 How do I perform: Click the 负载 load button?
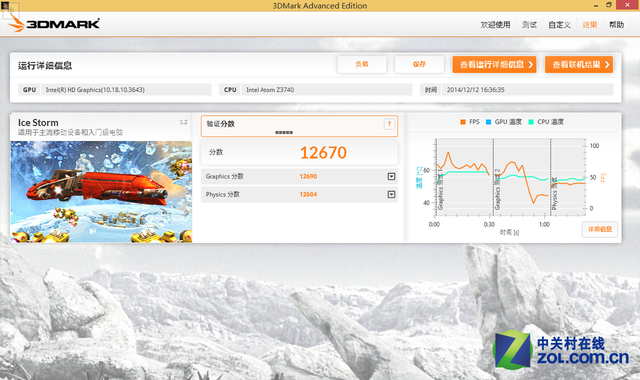coord(362,64)
